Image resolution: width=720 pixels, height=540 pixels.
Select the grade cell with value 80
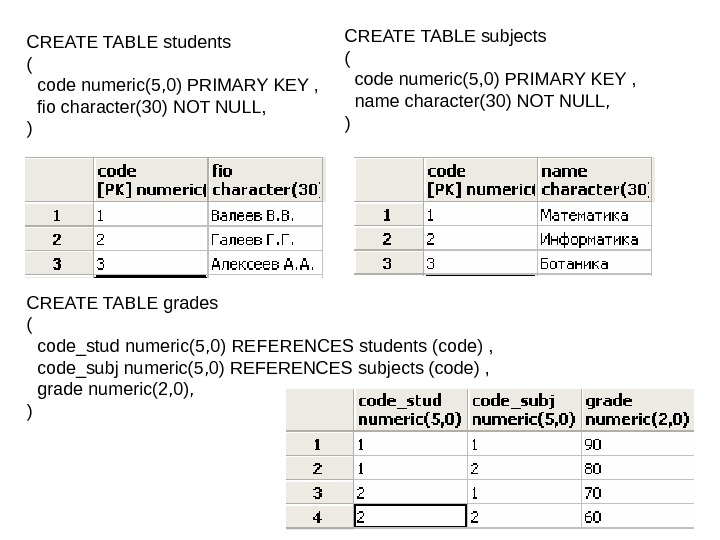coord(635,468)
